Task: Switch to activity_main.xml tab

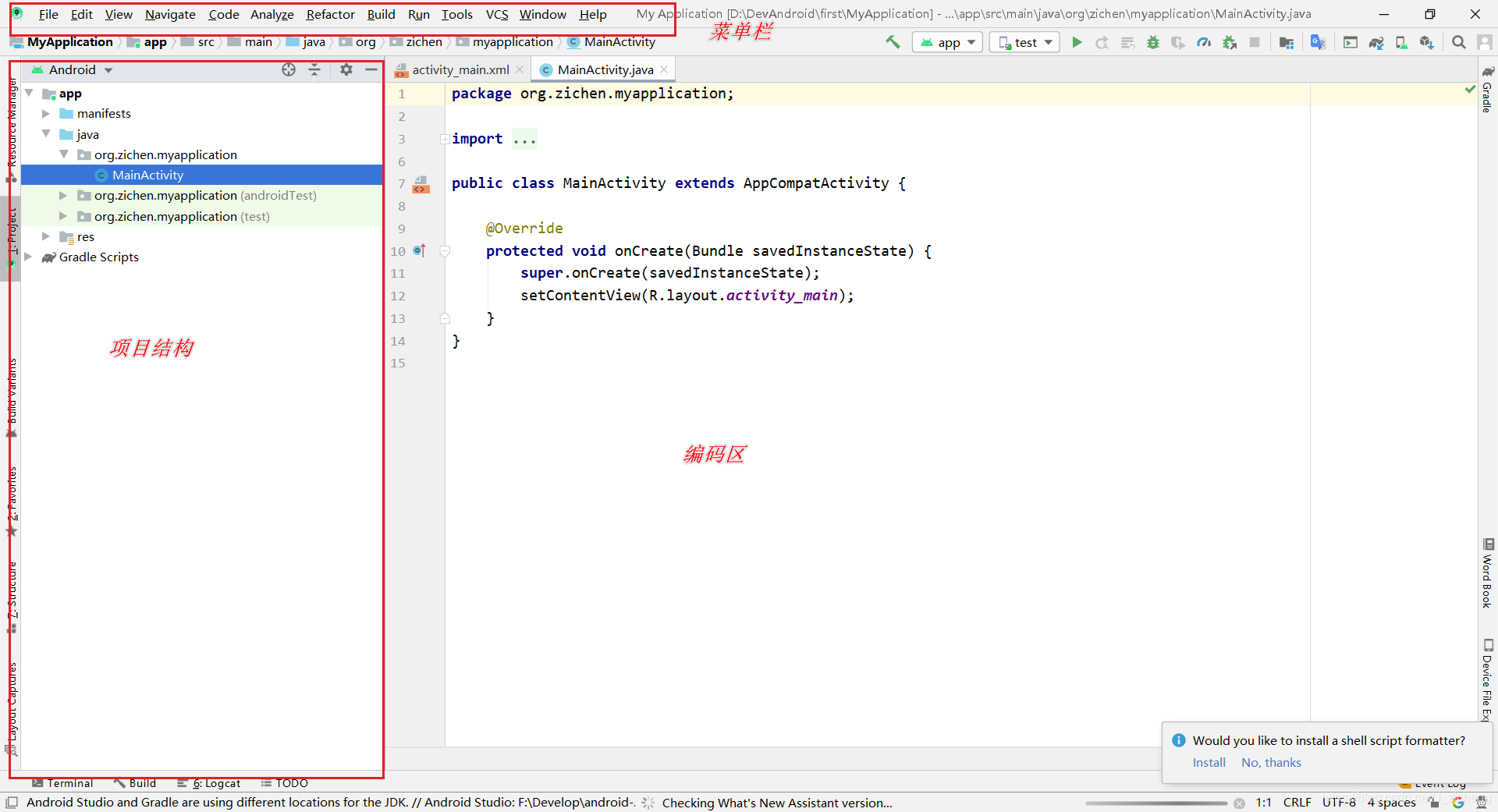Action: point(460,69)
